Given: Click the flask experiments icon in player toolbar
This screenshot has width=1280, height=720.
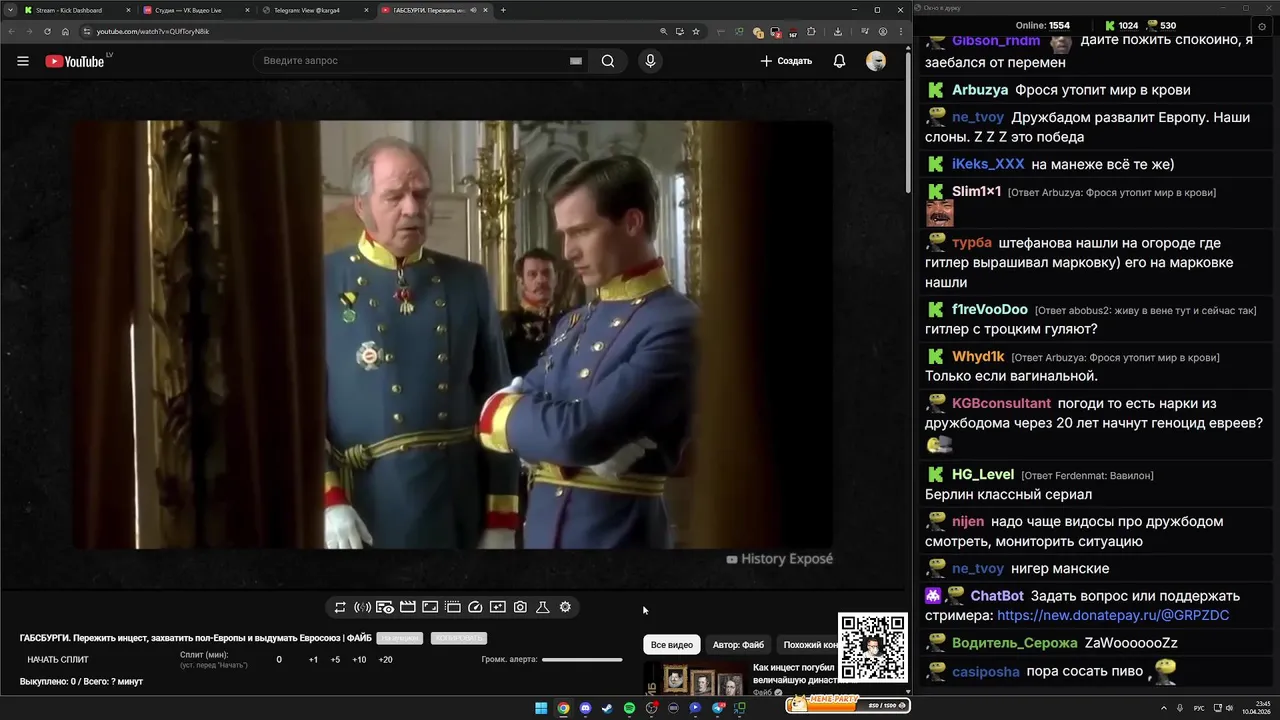Looking at the screenshot, I should [543, 607].
